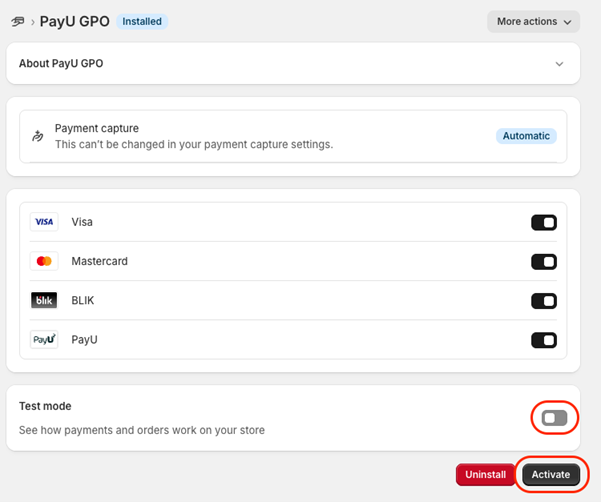Disable the Visa payment toggle
Screen dimensions: 601x502
[543, 222]
